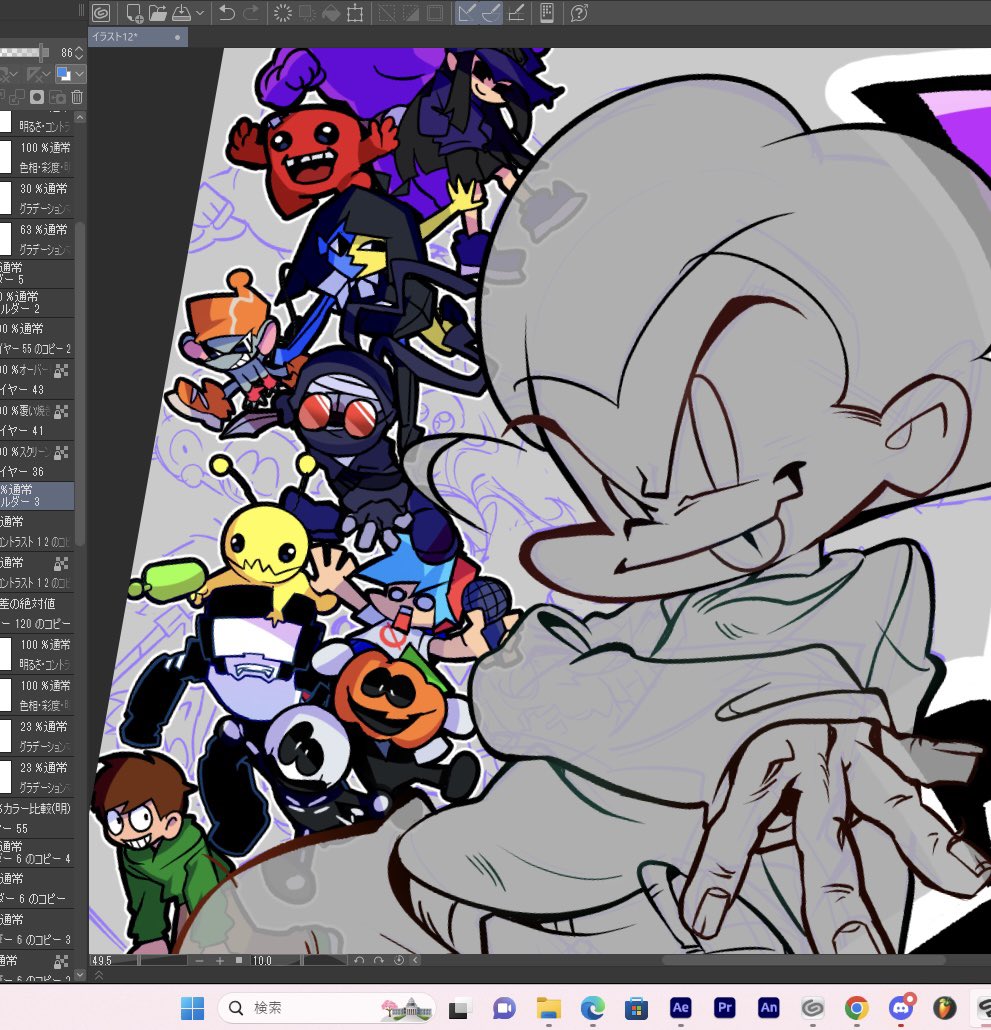
Task: Adjust the layer opacity slider
Action: 24,52
